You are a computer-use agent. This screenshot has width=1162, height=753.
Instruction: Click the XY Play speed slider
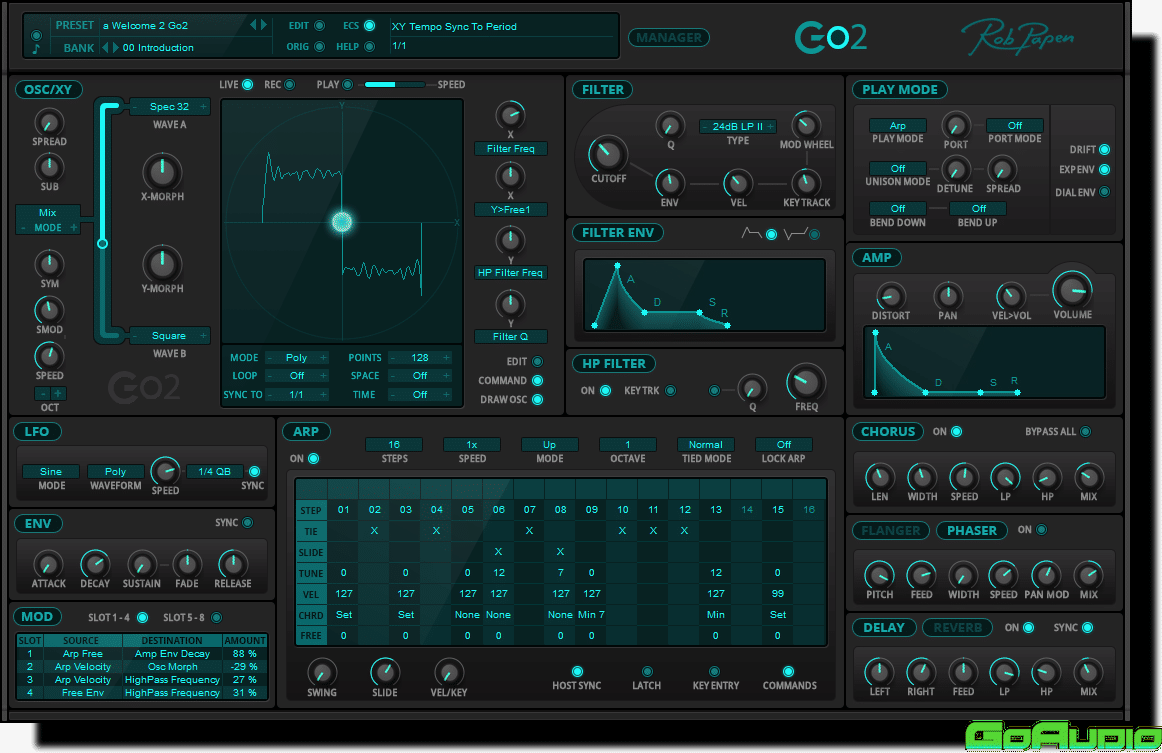click(394, 84)
